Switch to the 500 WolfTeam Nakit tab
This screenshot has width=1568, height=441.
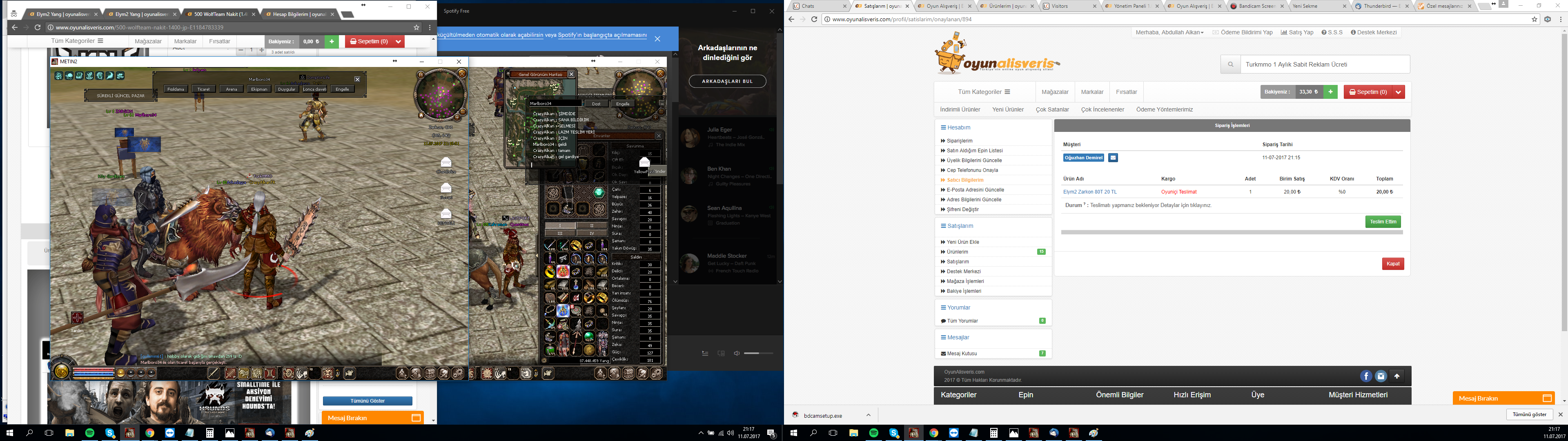click(x=219, y=14)
